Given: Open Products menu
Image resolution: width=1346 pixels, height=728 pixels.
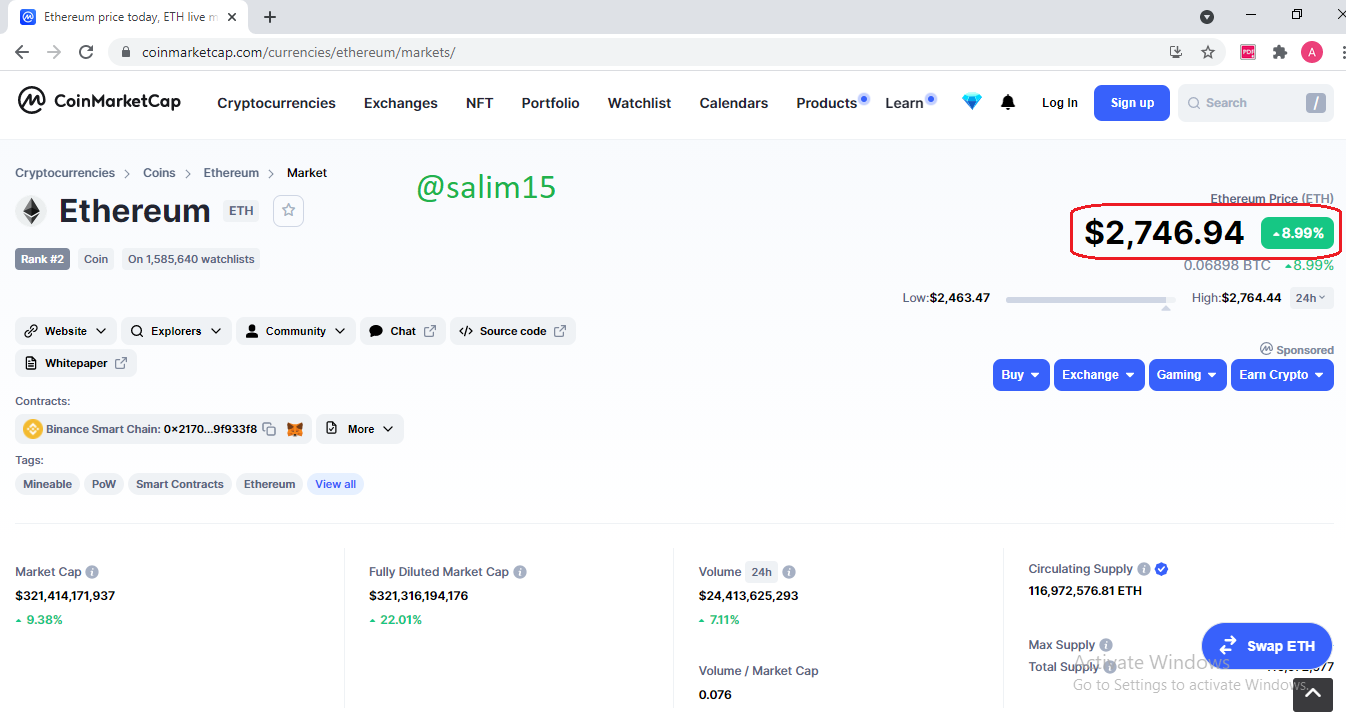Looking at the screenshot, I should click(x=827, y=103).
